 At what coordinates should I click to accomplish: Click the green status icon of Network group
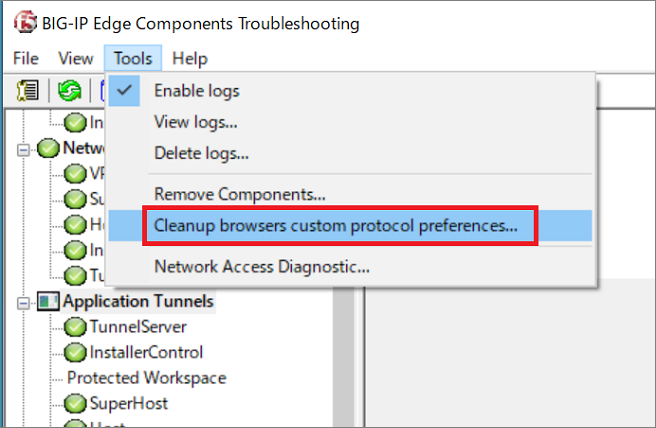pos(48,148)
